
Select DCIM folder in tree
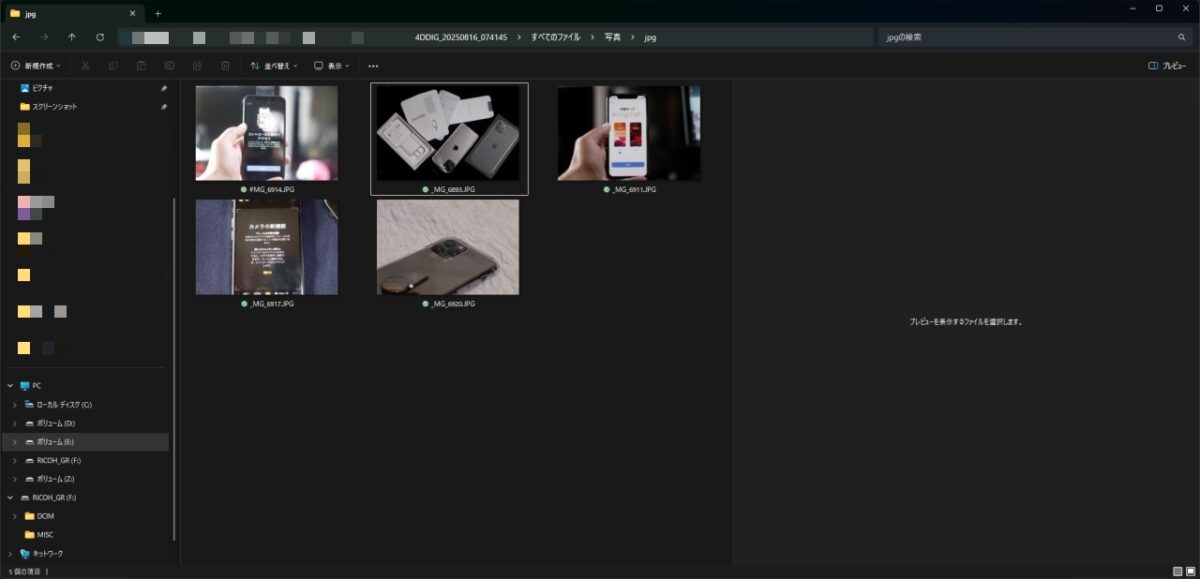[x=45, y=516]
